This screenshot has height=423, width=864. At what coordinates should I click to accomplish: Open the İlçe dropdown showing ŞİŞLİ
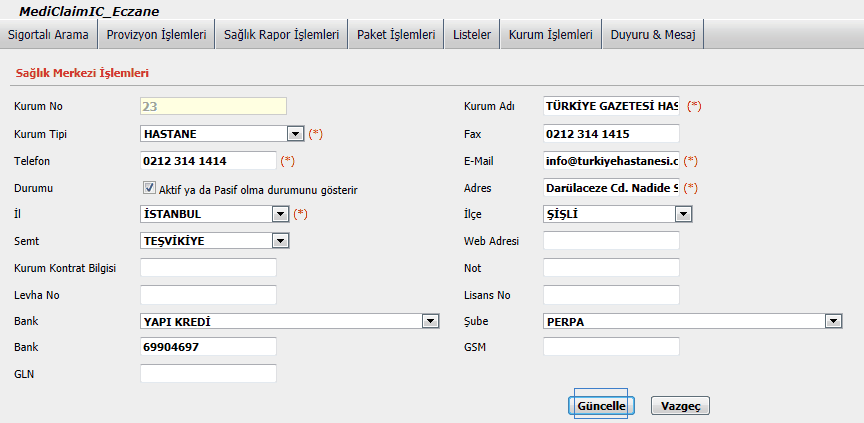pyautogui.click(x=683, y=213)
